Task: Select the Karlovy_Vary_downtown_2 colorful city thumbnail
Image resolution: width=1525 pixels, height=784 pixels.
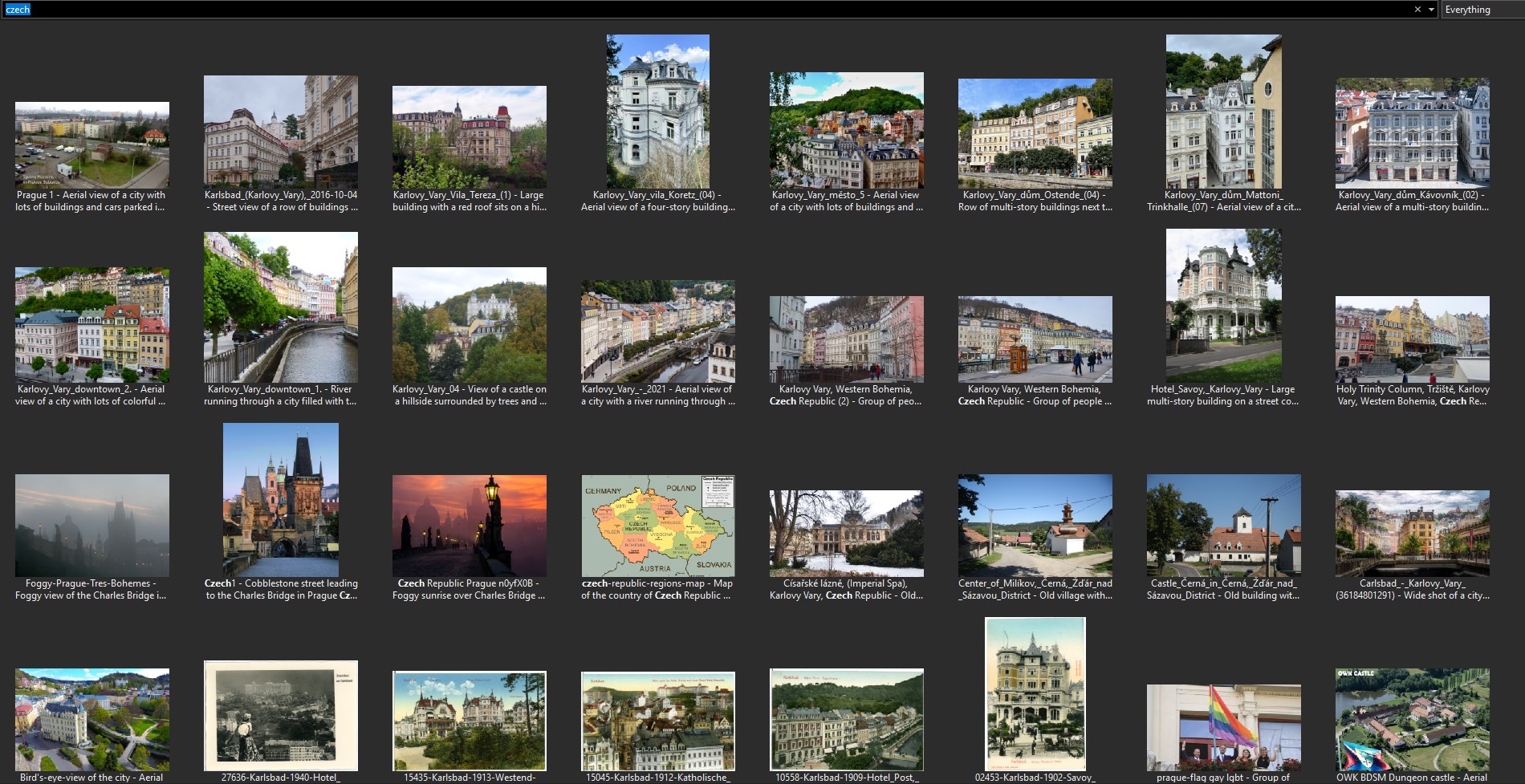Action: (92, 325)
